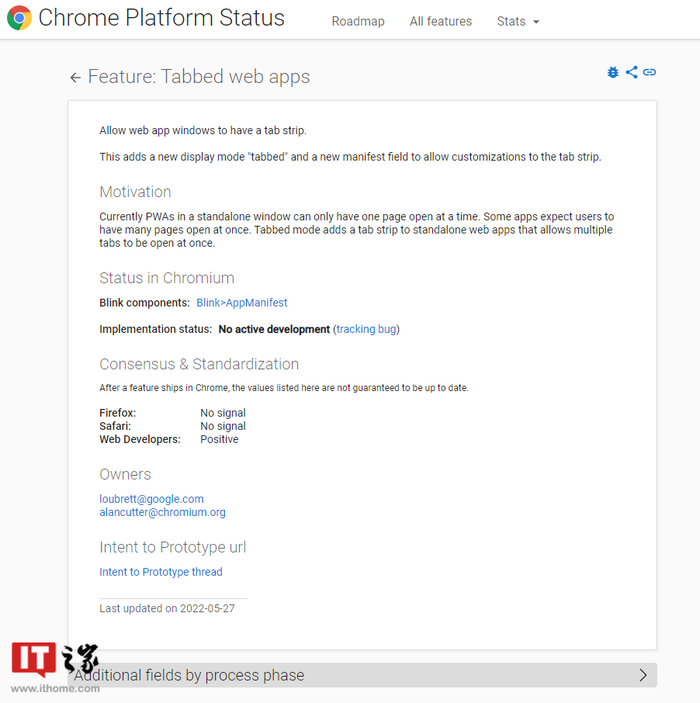Screen dimensions: 700x703
Task: Navigate to All features
Action: [440, 21]
